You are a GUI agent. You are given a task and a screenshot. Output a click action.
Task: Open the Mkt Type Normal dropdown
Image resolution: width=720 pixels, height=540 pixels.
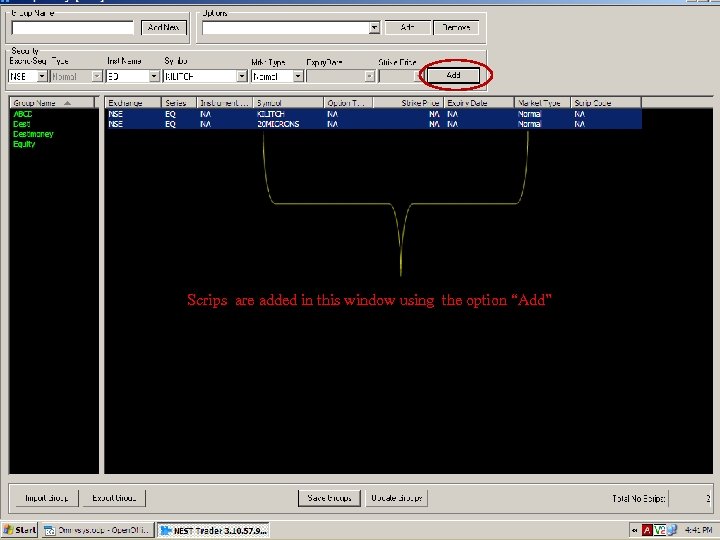click(x=298, y=76)
